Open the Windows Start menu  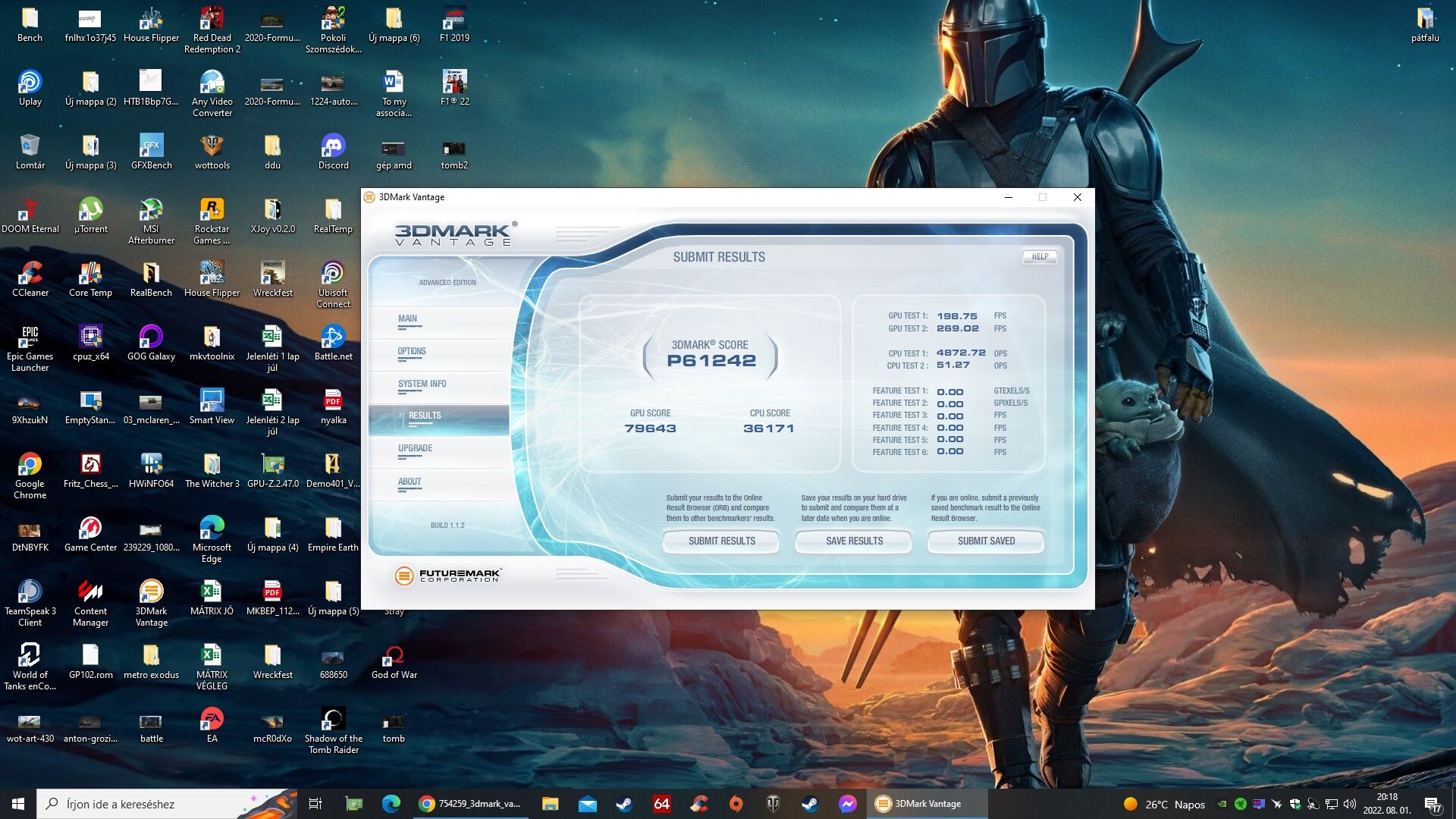(18, 804)
